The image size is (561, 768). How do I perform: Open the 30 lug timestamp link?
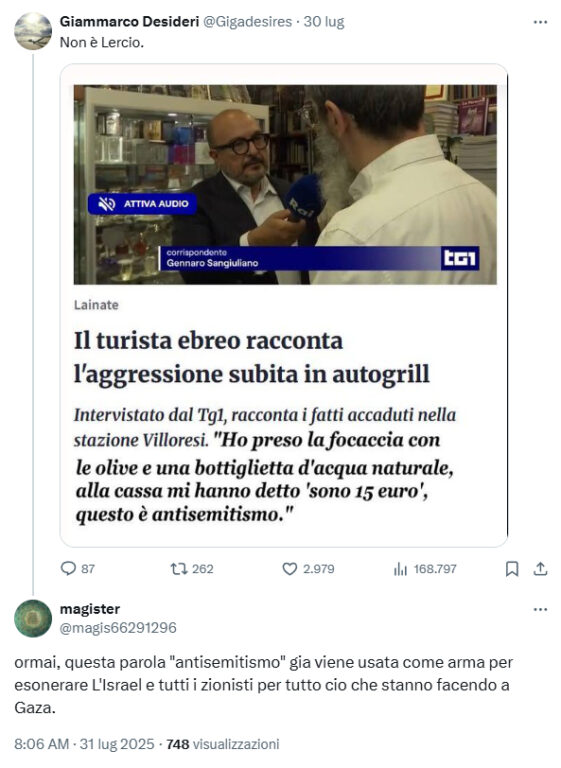tap(324, 22)
